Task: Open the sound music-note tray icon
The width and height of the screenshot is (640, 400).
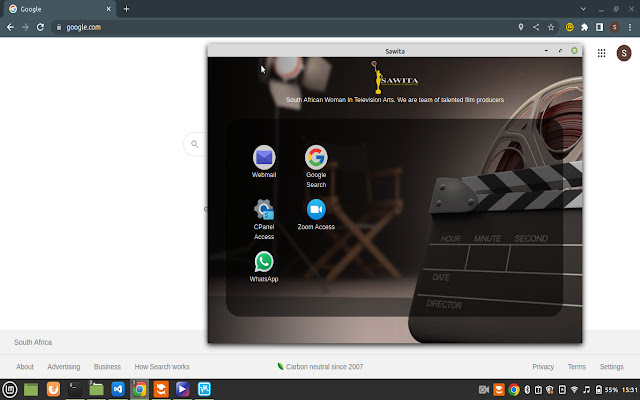Action: click(x=587, y=390)
